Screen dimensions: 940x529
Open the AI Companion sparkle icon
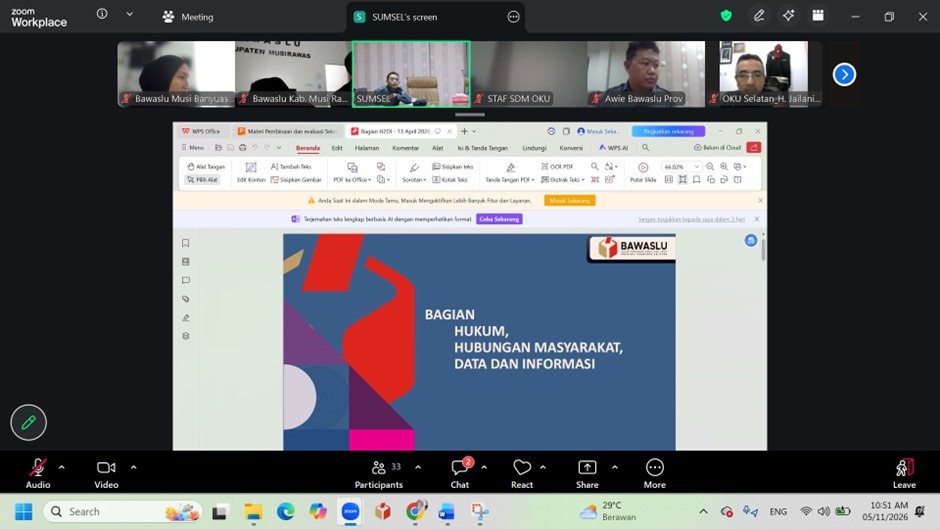pyautogui.click(x=788, y=16)
